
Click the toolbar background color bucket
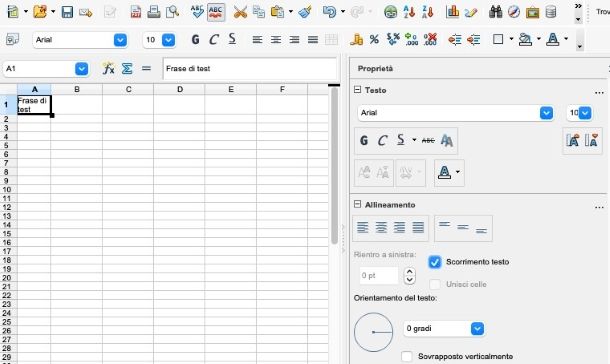525,39
